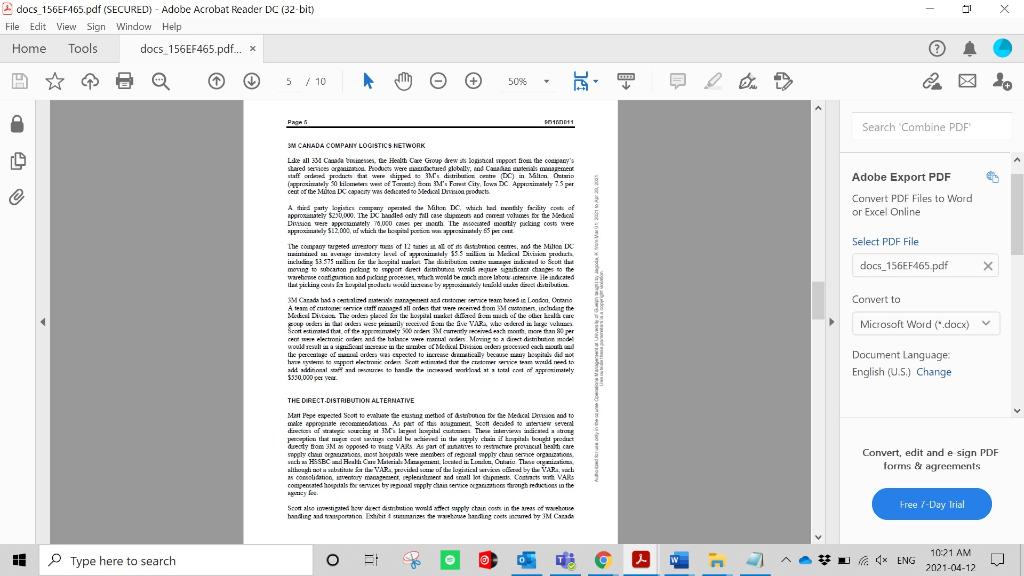The width and height of the screenshot is (1024, 576).
Task: Select the Highlight text tool
Action: pyautogui.click(x=713, y=81)
